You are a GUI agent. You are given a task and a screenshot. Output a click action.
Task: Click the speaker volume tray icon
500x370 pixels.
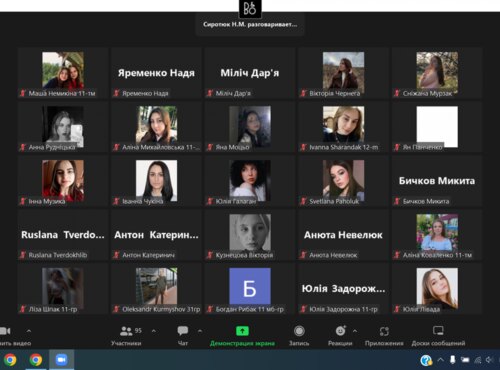click(x=490, y=360)
